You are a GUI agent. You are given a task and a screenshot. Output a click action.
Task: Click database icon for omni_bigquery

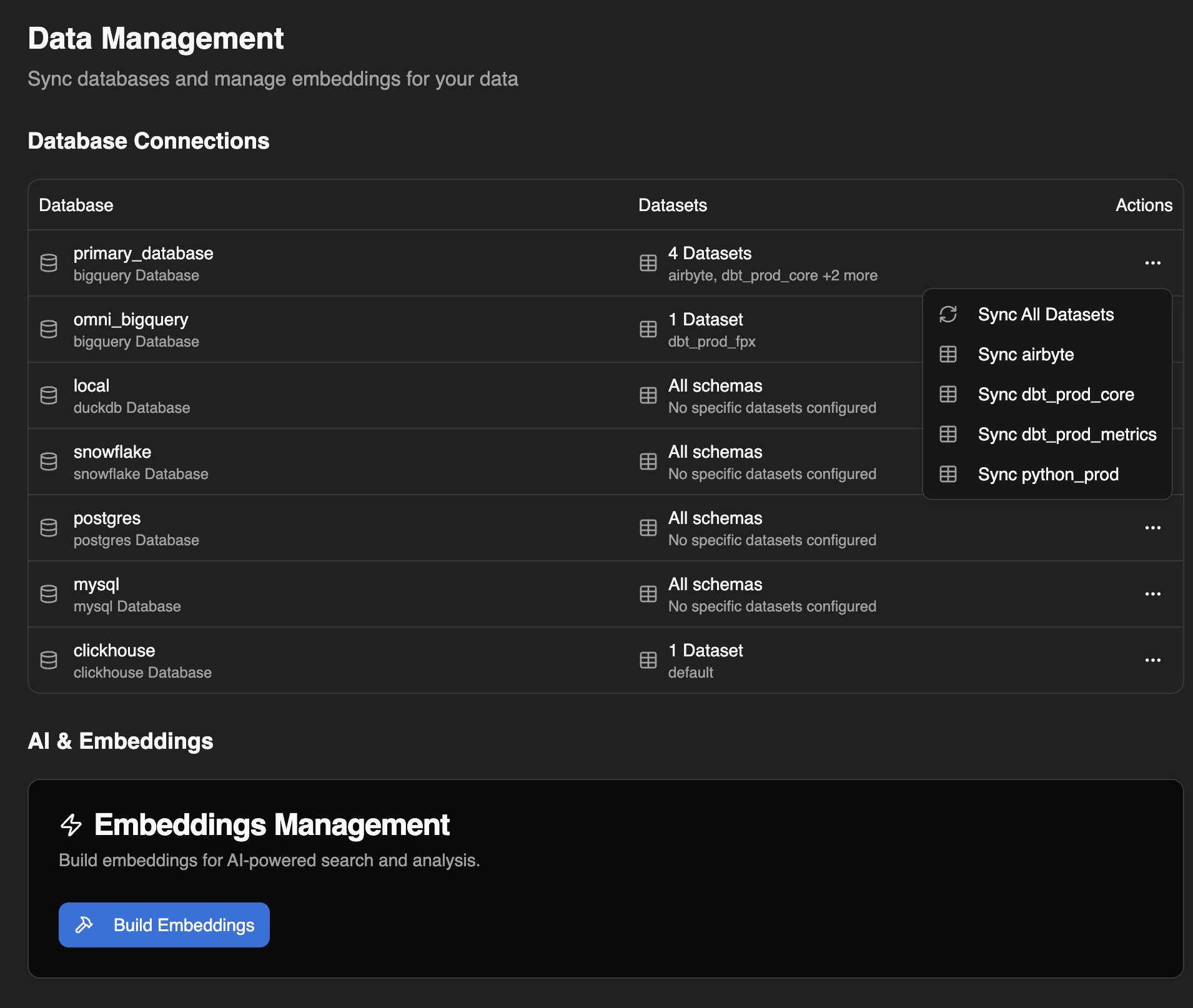[x=49, y=329]
